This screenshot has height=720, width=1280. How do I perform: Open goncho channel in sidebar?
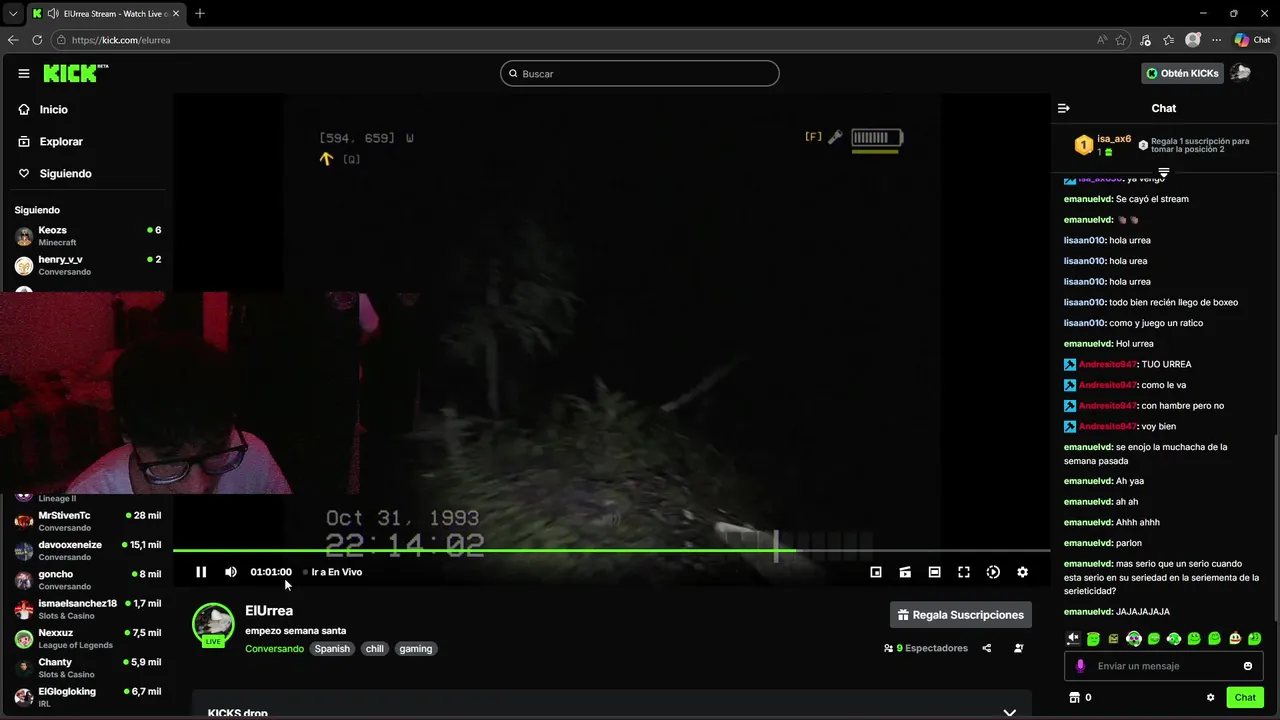pyautogui.click(x=88, y=580)
